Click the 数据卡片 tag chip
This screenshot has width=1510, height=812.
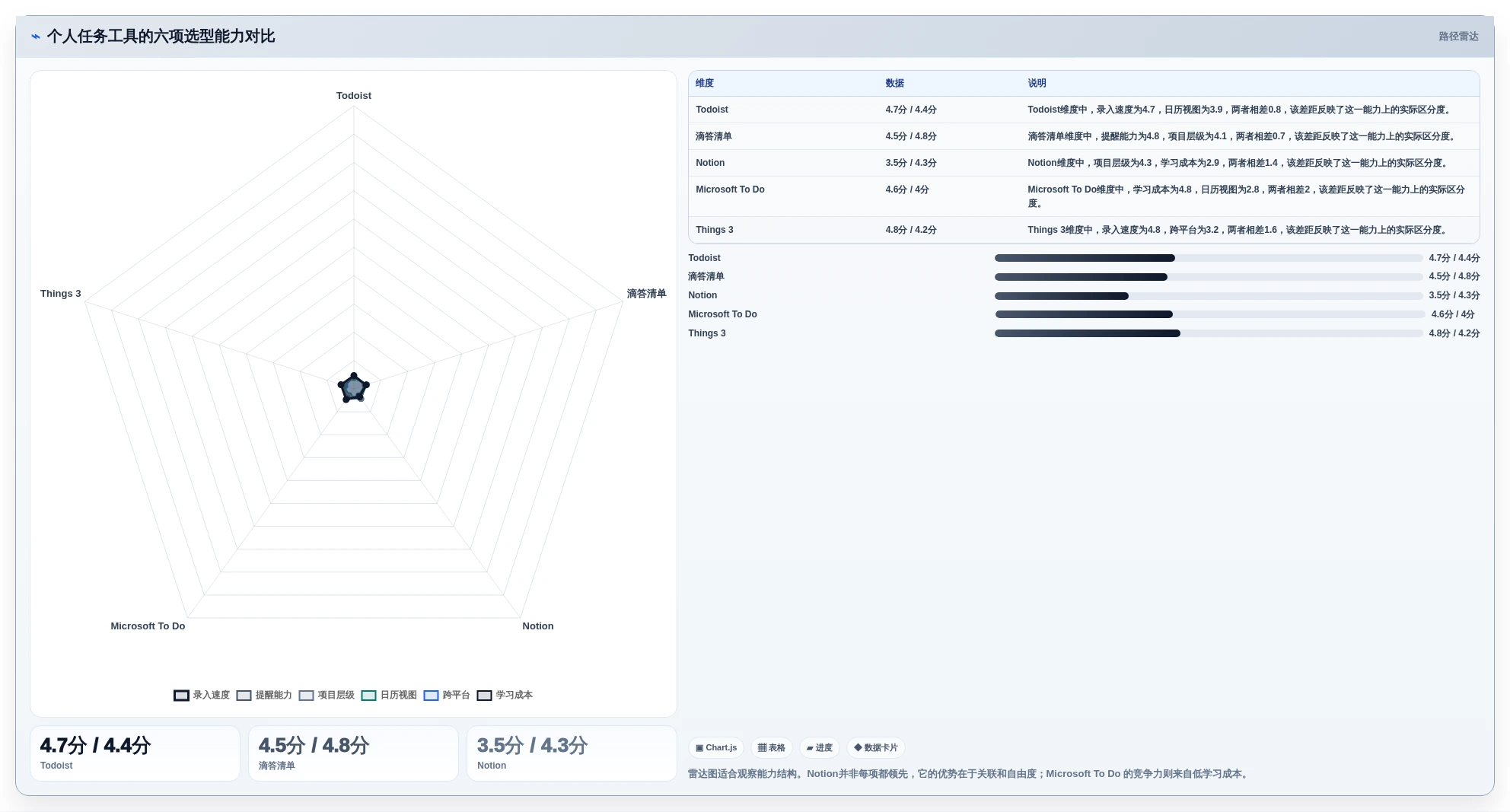coord(875,748)
